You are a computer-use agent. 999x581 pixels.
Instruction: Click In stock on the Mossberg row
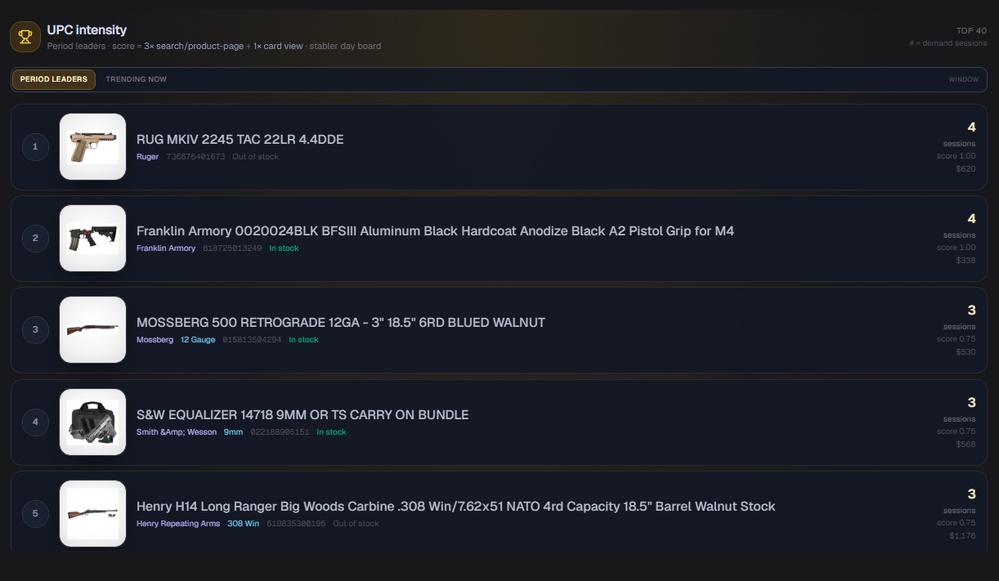(x=303, y=340)
